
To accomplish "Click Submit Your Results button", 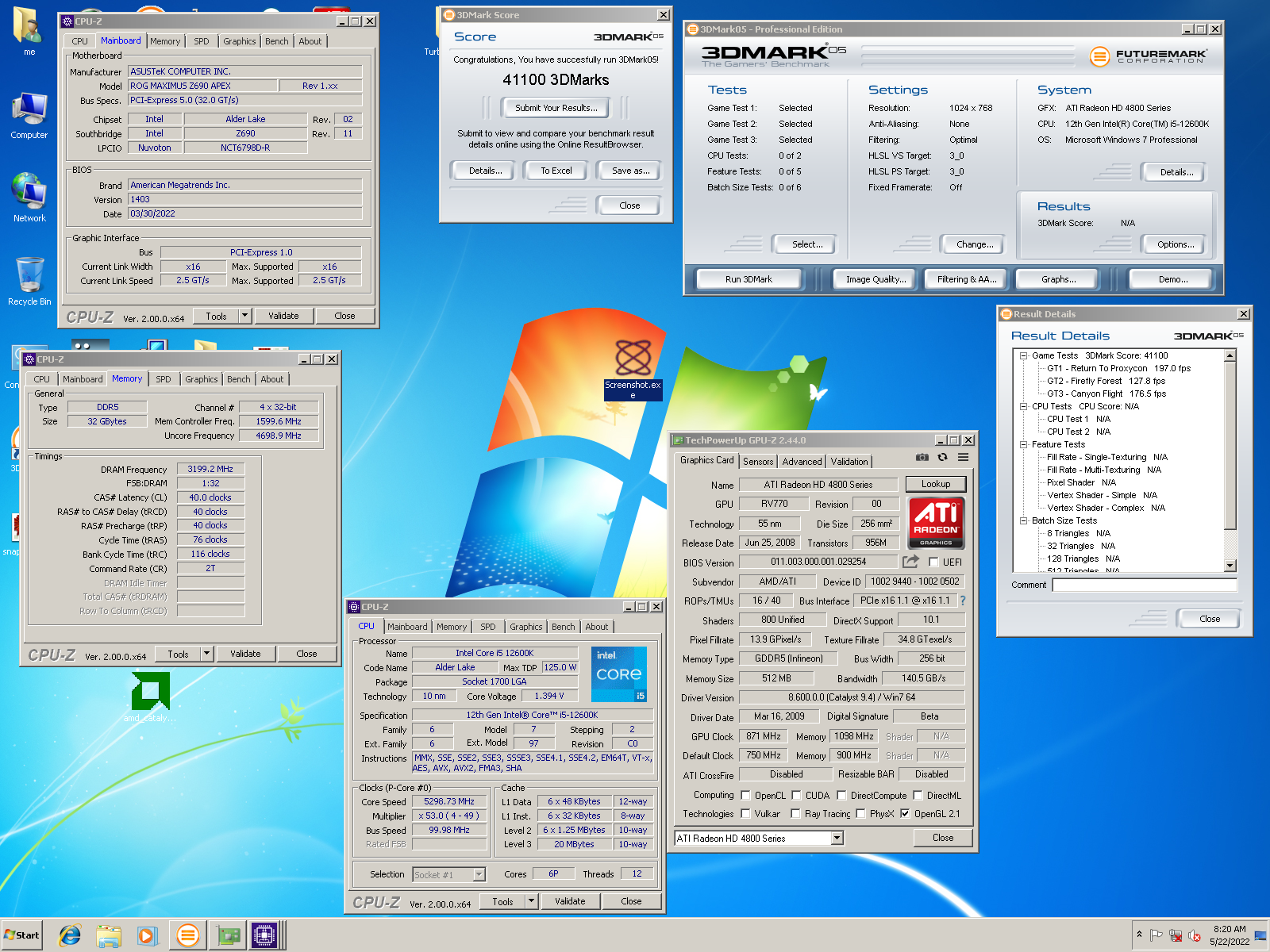I will (x=556, y=108).
